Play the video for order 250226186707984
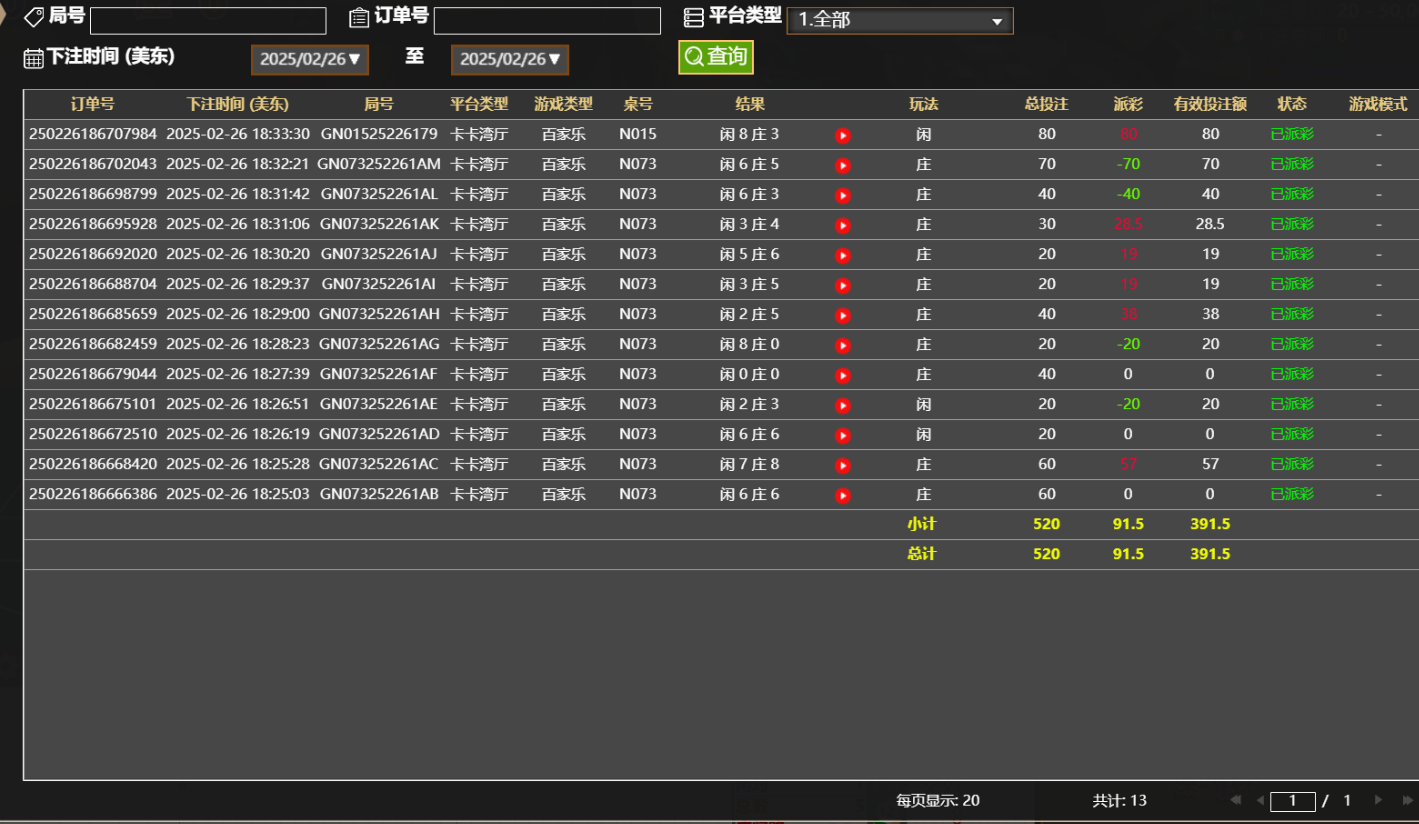Image resolution: width=1419 pixels, height=824 pixels. pyautogui.click(x=842, y=134)
